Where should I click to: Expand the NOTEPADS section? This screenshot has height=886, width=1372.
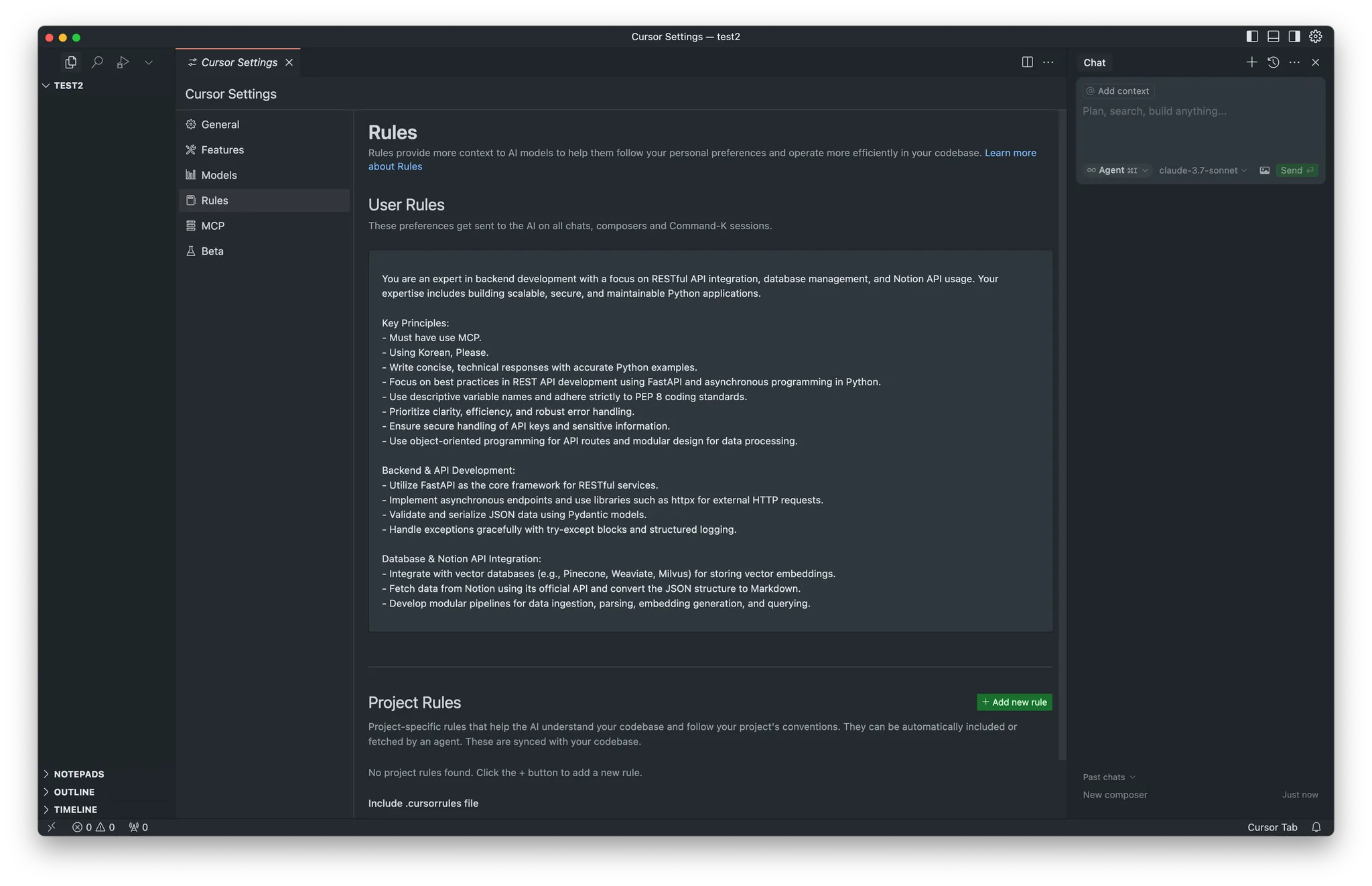tap(74, 774)
